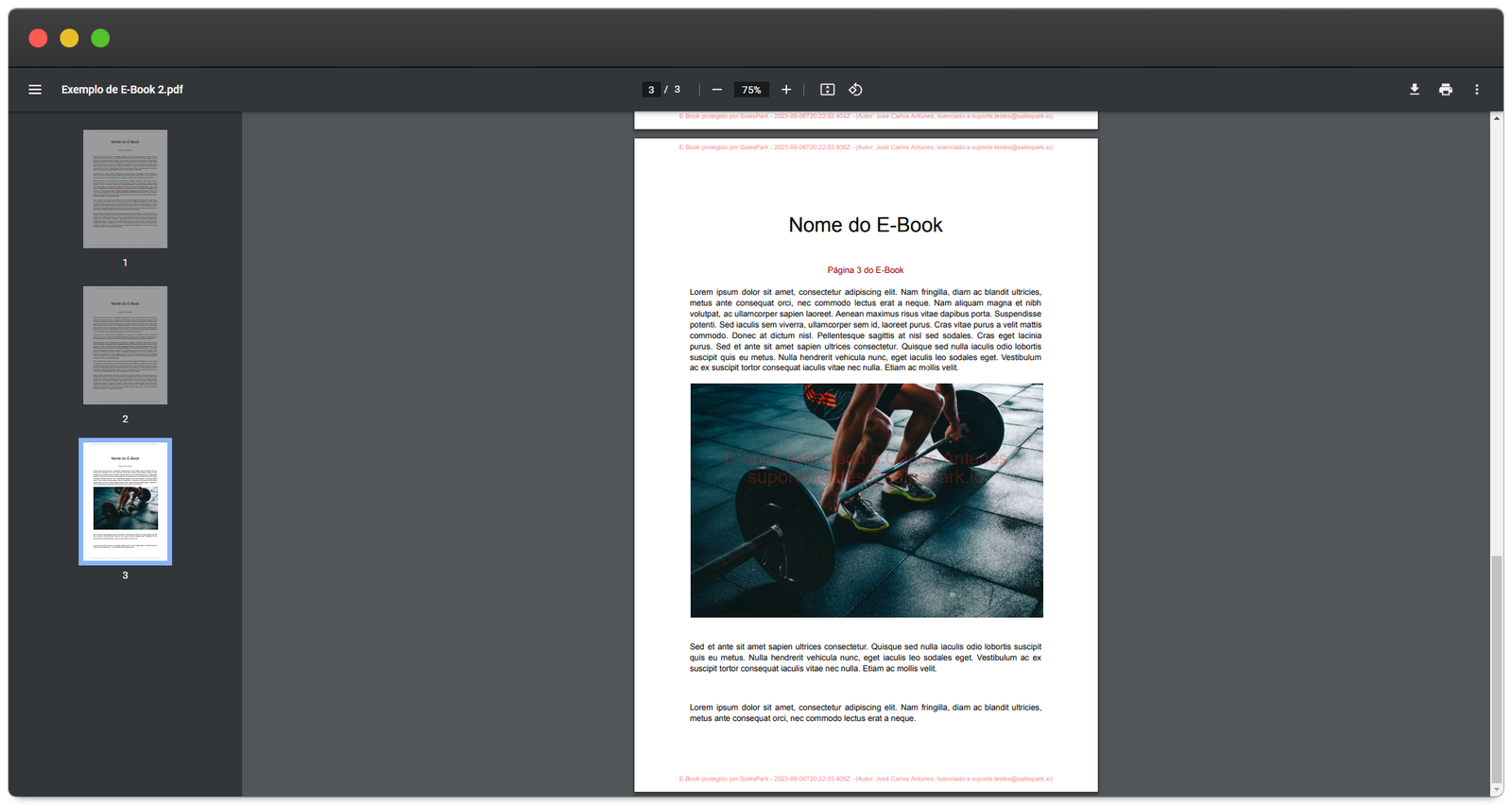Image resolution: width=1512 pixels, height=805 pixels.
Task: Toggle the sidebar hamburger menu
Action: pos(35,90)
